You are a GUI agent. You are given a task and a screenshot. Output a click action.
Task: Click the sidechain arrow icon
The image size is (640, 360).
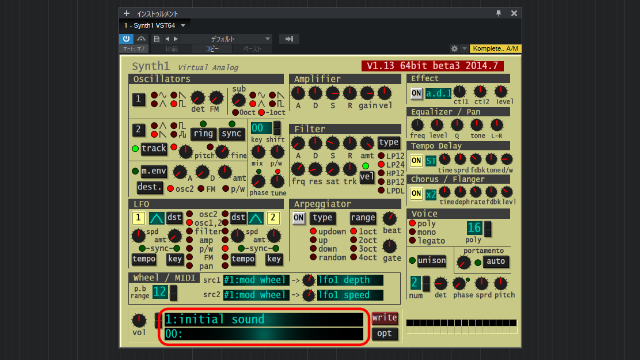pyautogui.click(x=289, y=39)
